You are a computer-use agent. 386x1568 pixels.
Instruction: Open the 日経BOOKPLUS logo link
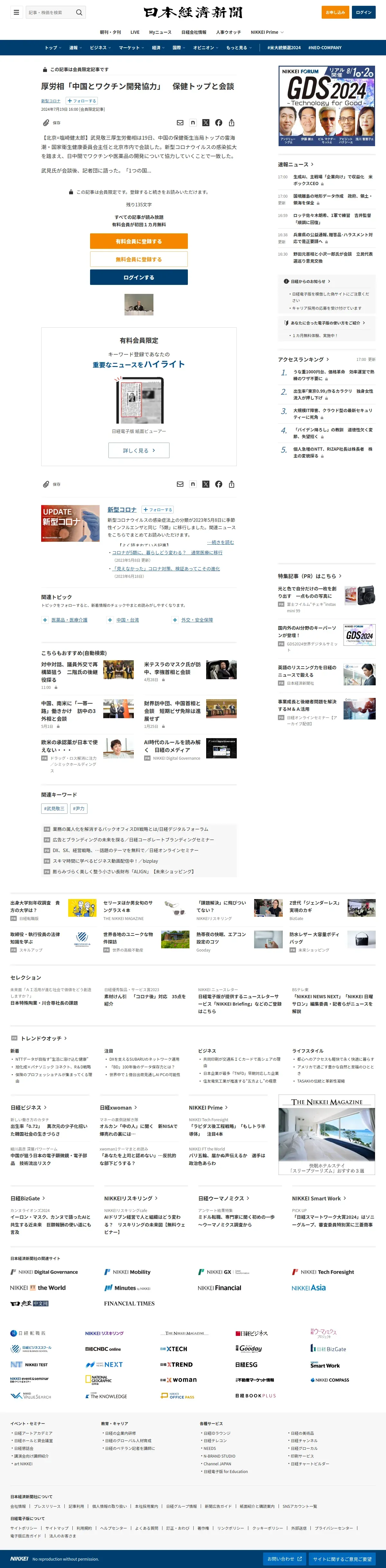(255, 1395)
